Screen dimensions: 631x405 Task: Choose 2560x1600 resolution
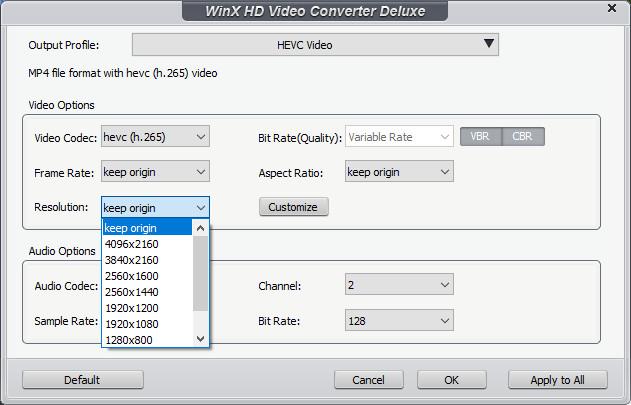[x=147, y=276]
